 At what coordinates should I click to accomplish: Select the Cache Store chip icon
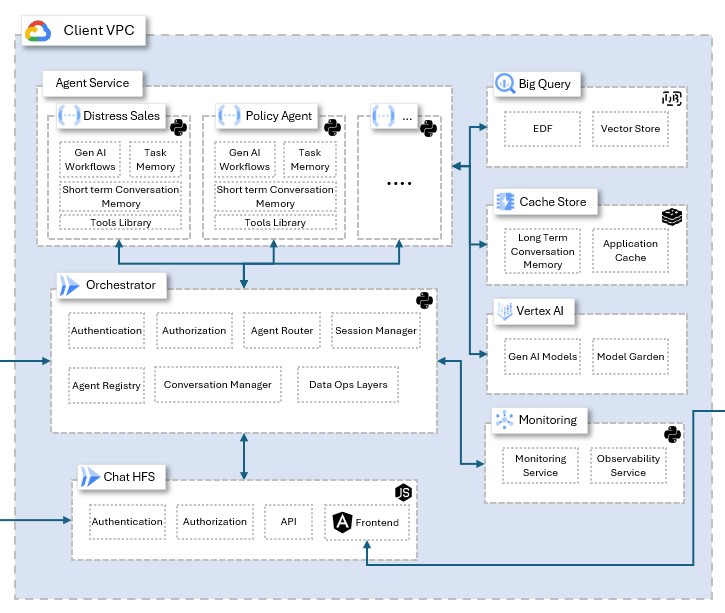pos(505,202)
